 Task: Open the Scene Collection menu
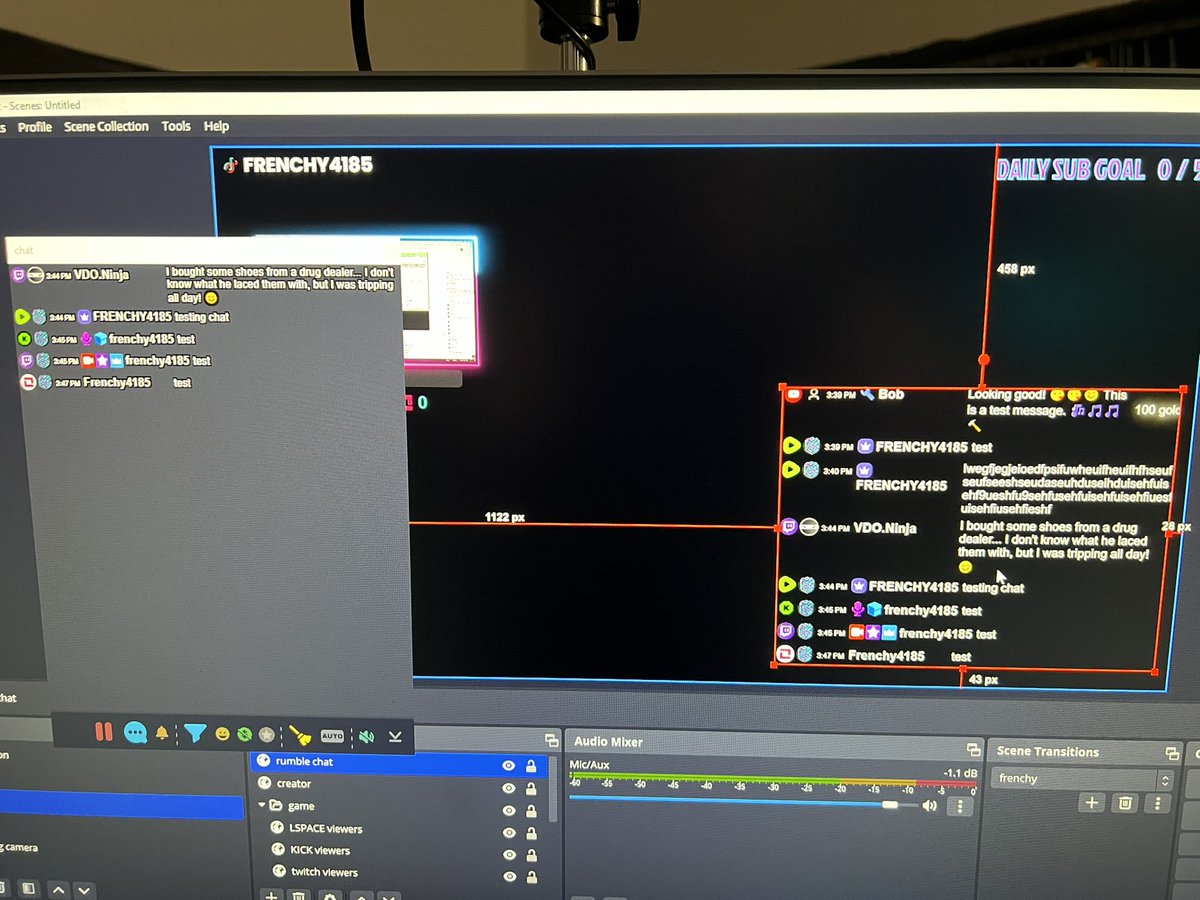(106, 126)
